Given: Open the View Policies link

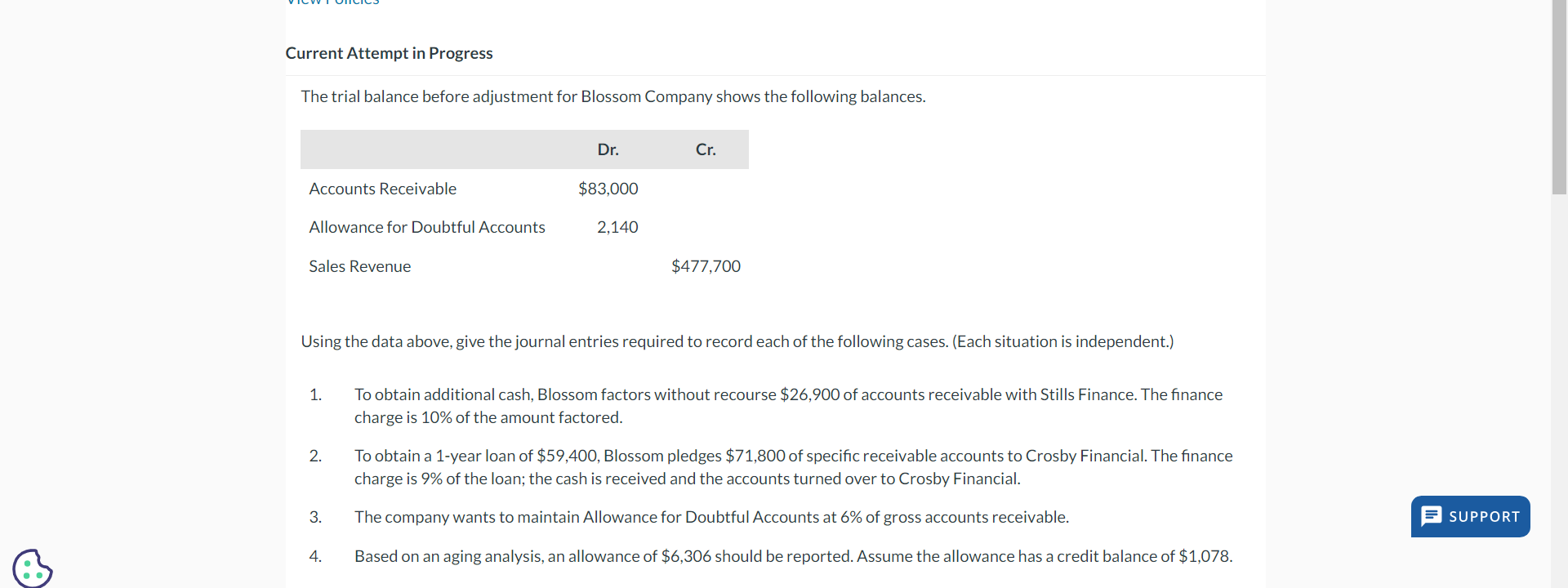Looking at the screenshot, I should pos(332,4).
